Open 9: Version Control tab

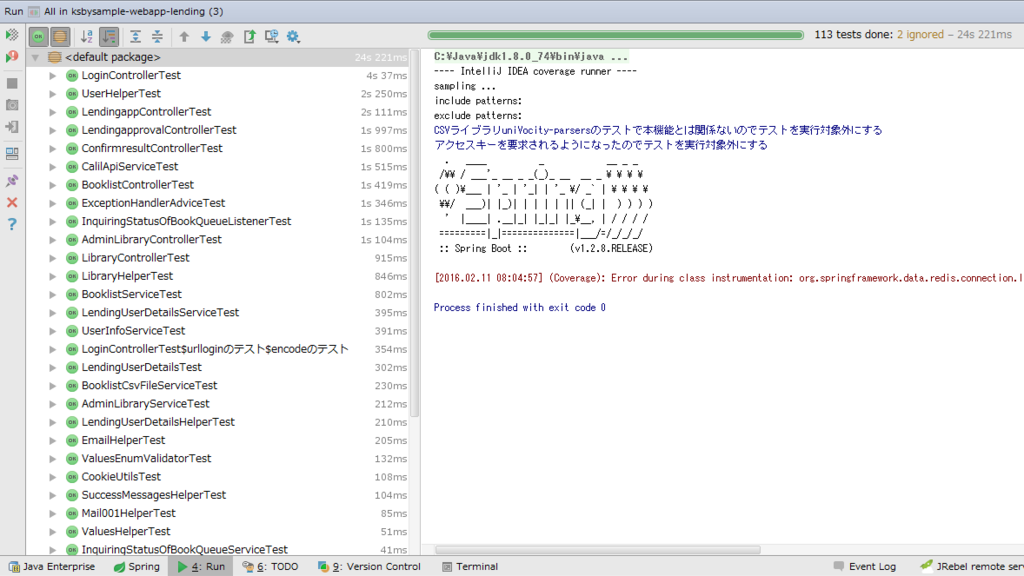[369, 567]
